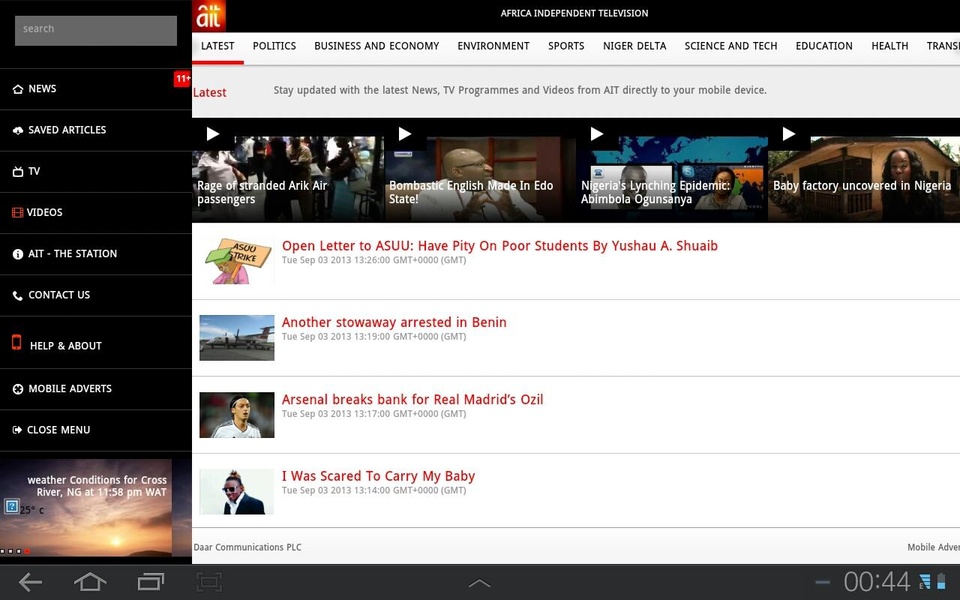Screen dimensions: 960x600
Task: Tap the Android back arrow
Action: (x=30, y=582)
